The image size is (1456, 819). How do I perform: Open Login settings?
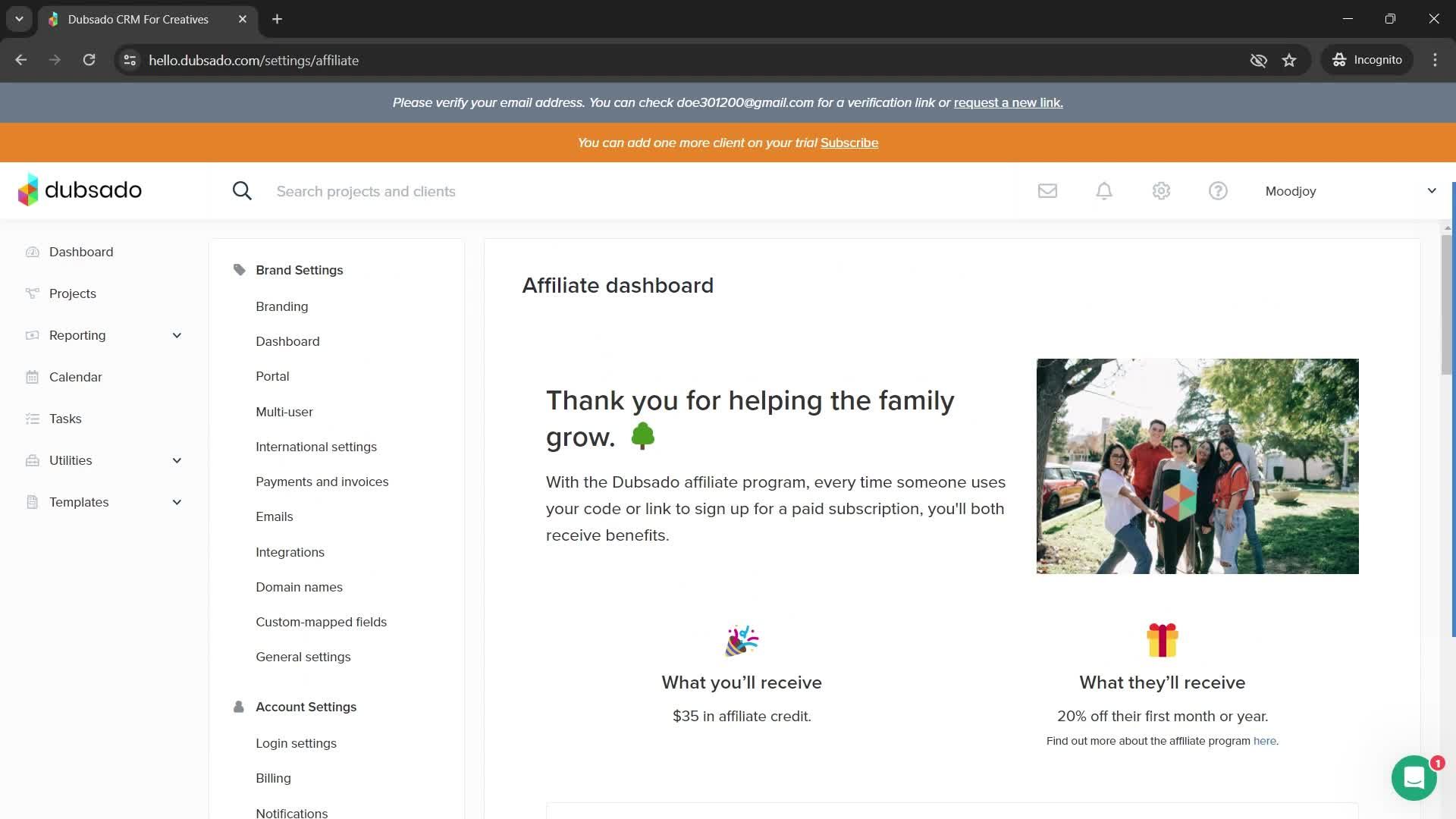point(297,743)
